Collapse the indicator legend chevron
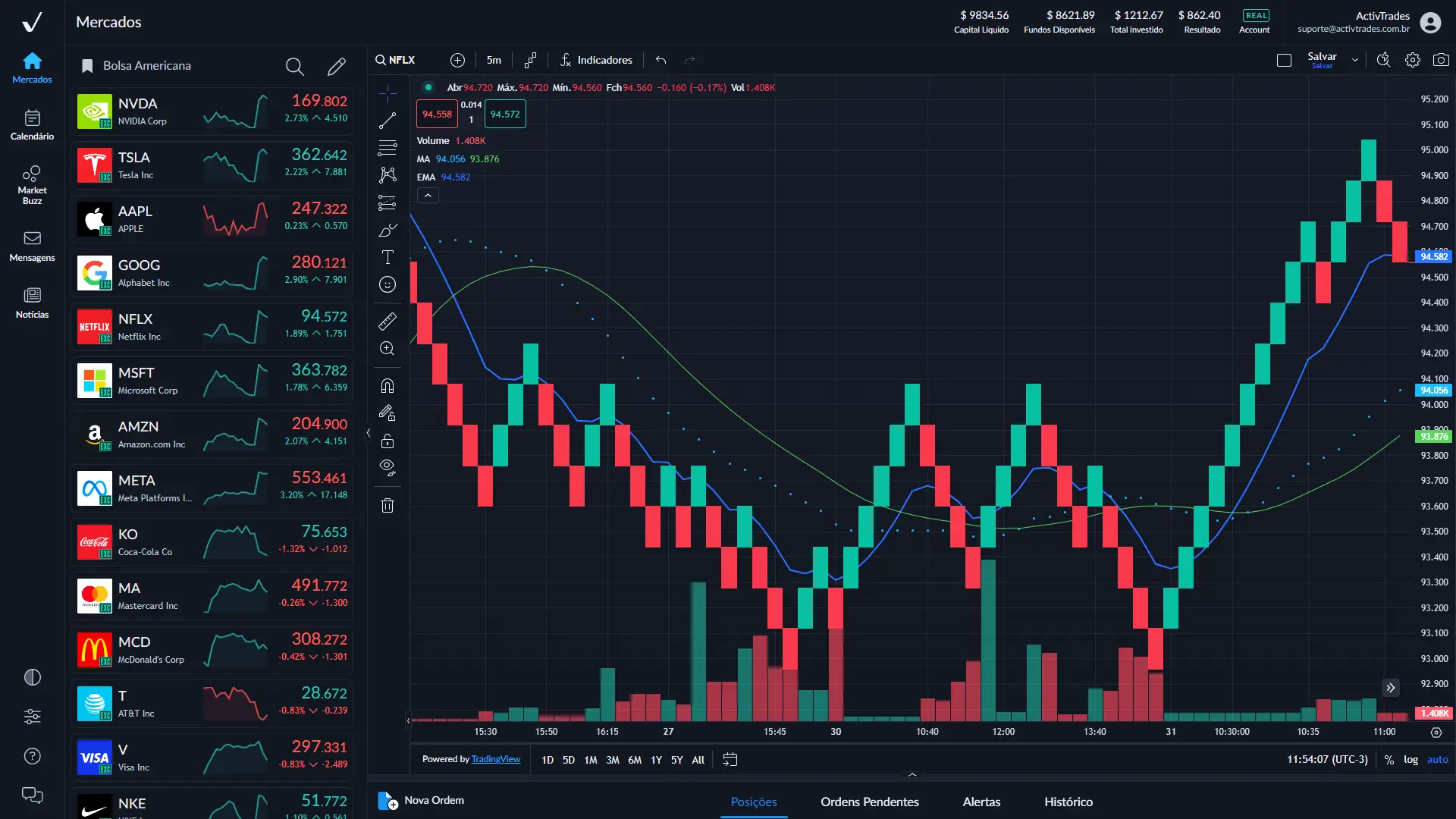This screenshot has width=1456, height=819. pyautogui.click(x=428, y=196)
